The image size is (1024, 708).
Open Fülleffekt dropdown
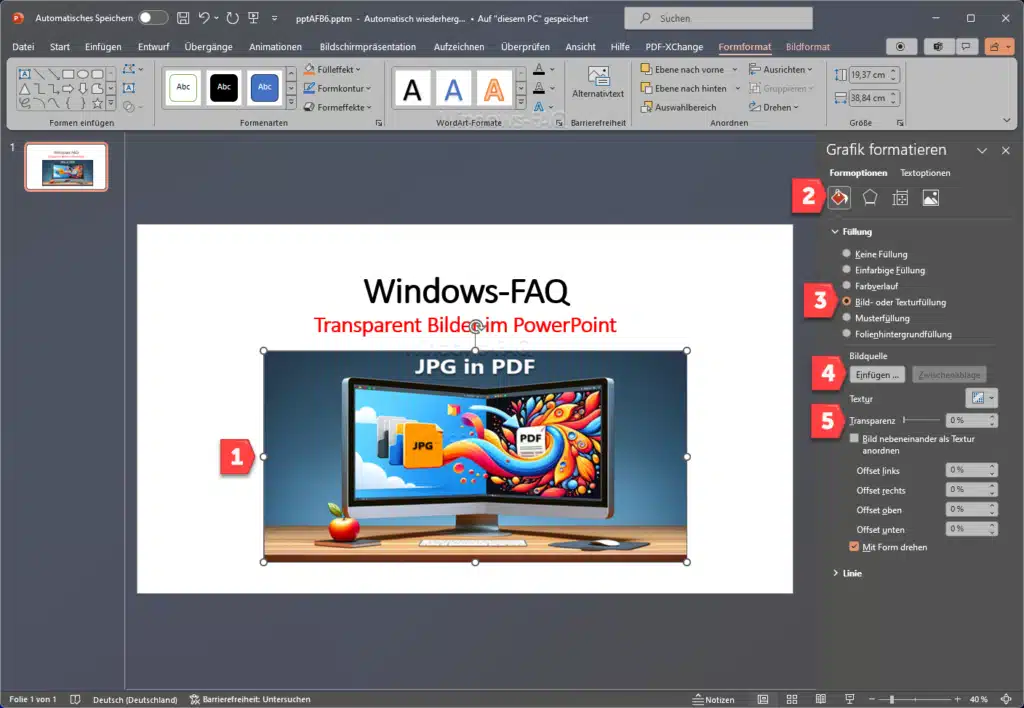(x=333, y=69)
